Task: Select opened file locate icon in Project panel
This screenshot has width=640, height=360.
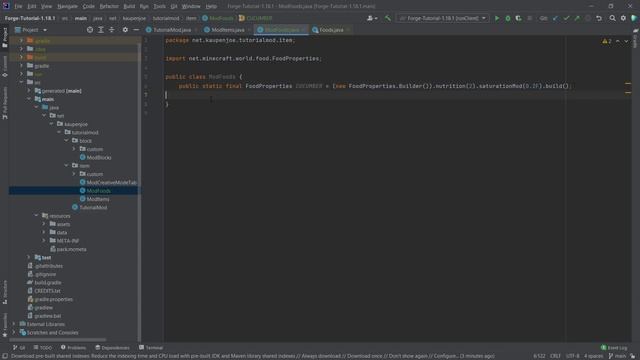Action: 90,30
